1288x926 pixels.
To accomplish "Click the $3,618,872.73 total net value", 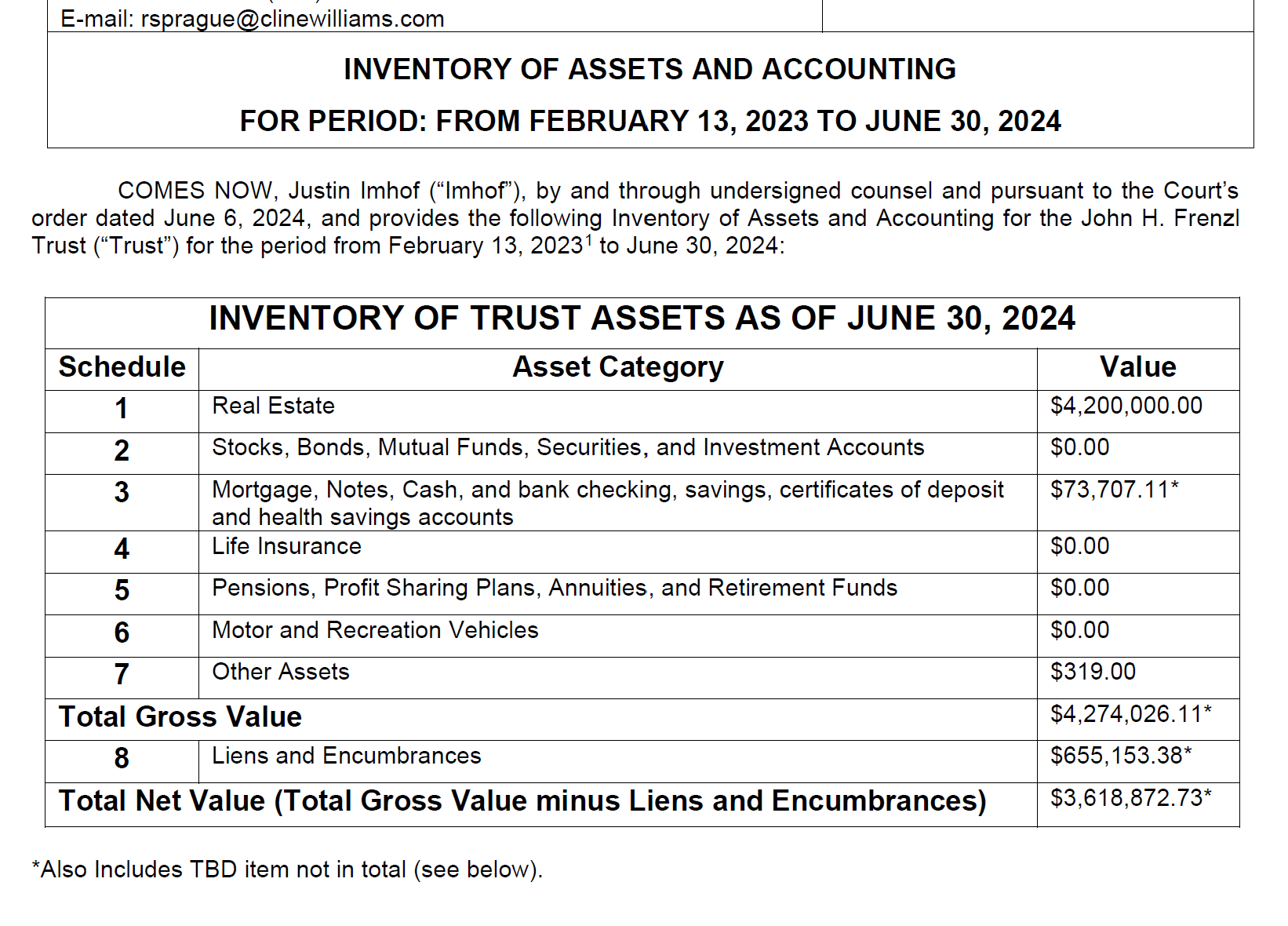I will tap(1131, 798).
